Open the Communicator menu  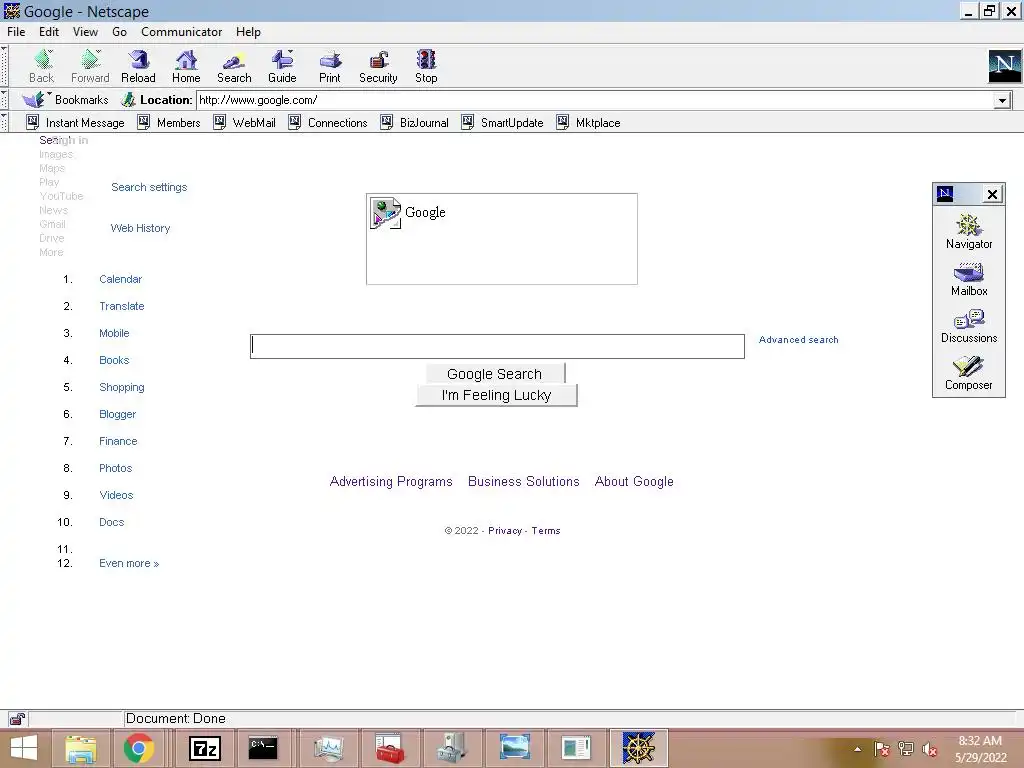coord(182,31)
